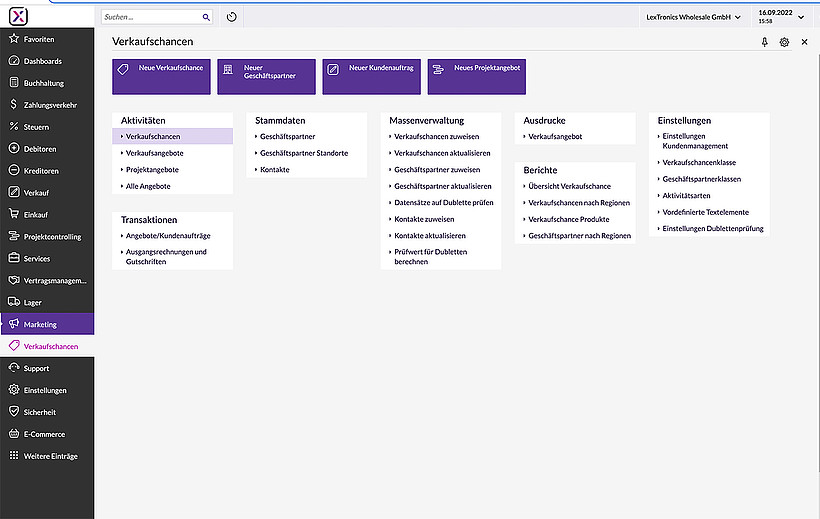Open Sicherheit shield icon

pos(14,412)
